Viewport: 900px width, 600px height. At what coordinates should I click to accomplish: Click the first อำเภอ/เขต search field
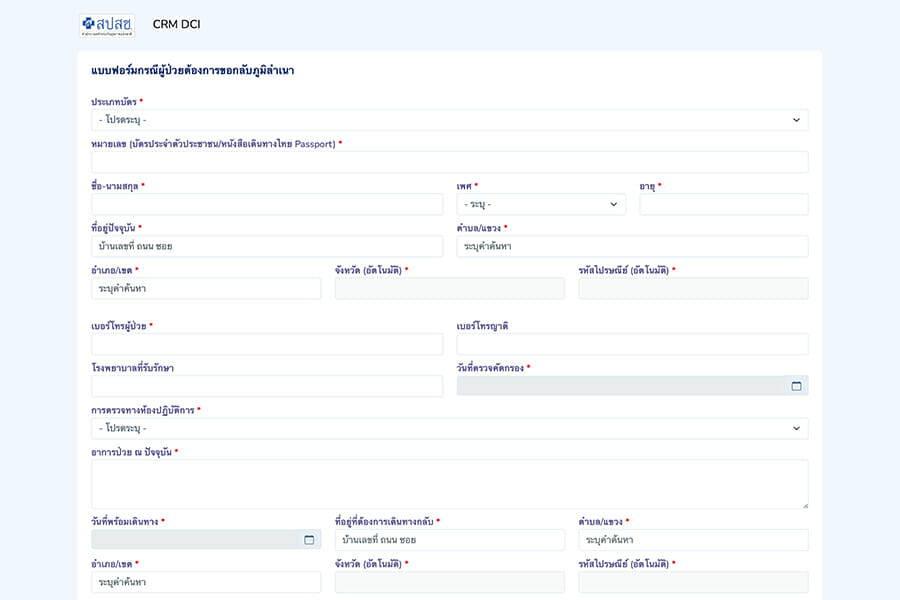pos(205,288)
